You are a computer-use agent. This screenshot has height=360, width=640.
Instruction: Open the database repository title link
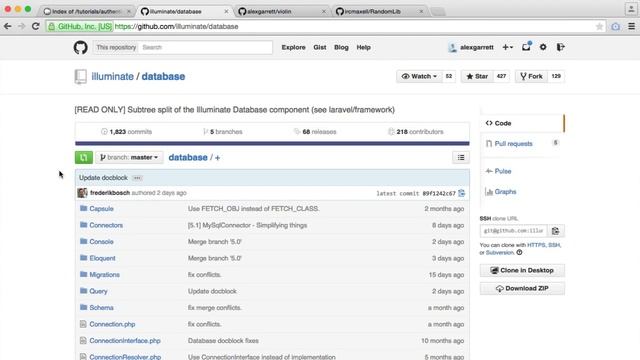[163, 76]
